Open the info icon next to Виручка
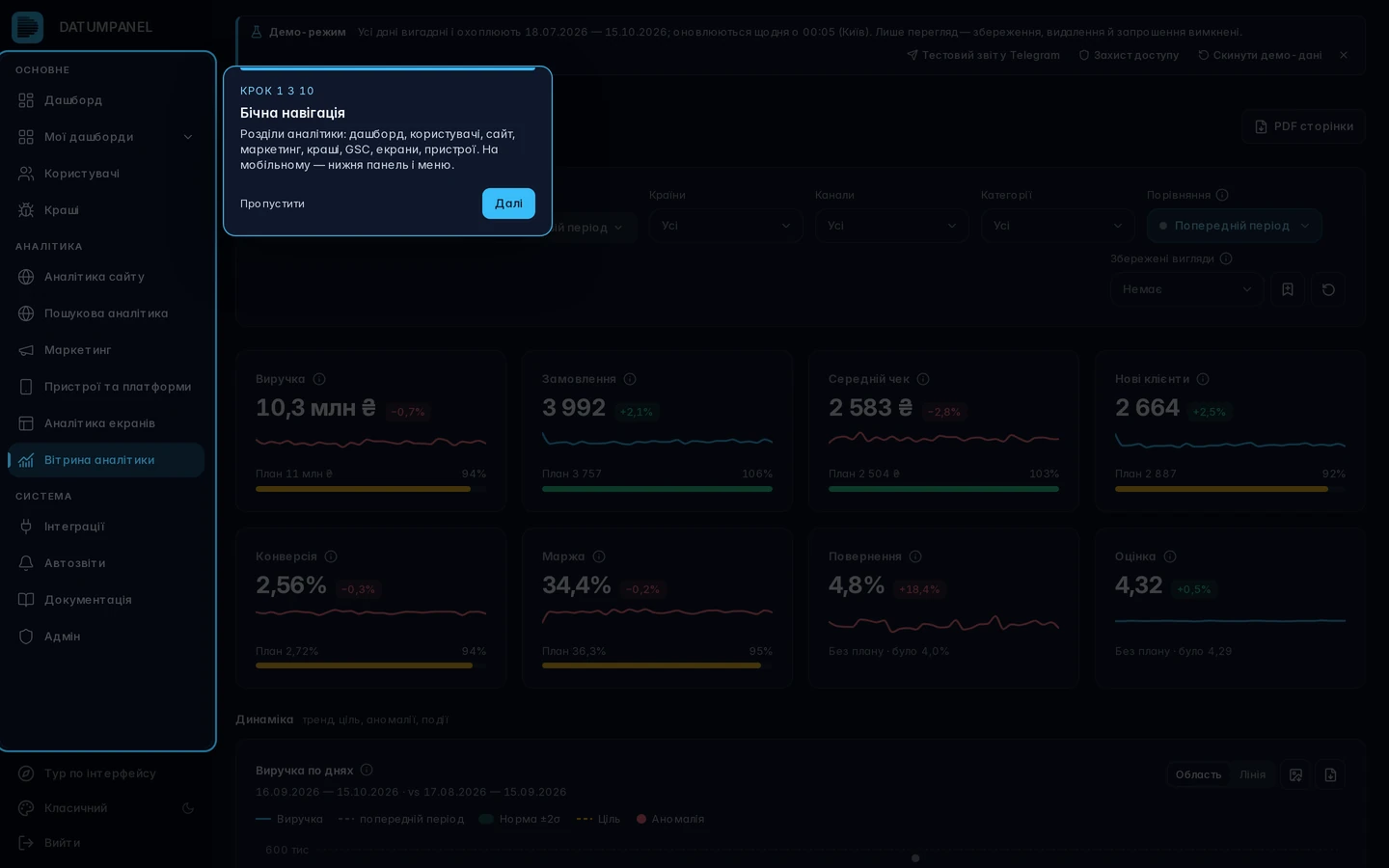The width and height of the screenshot is (1389, 868). 319,379
